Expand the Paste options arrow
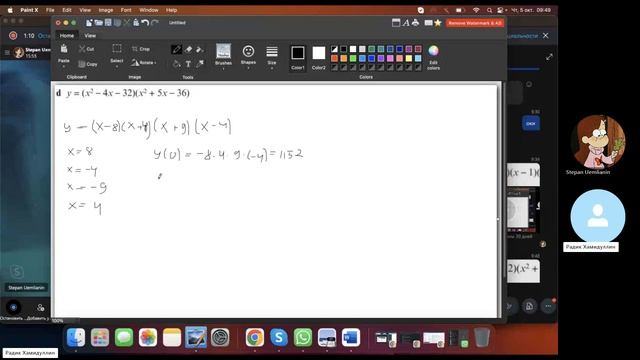The height and width of the screenshot is (360, 640). 64,66
